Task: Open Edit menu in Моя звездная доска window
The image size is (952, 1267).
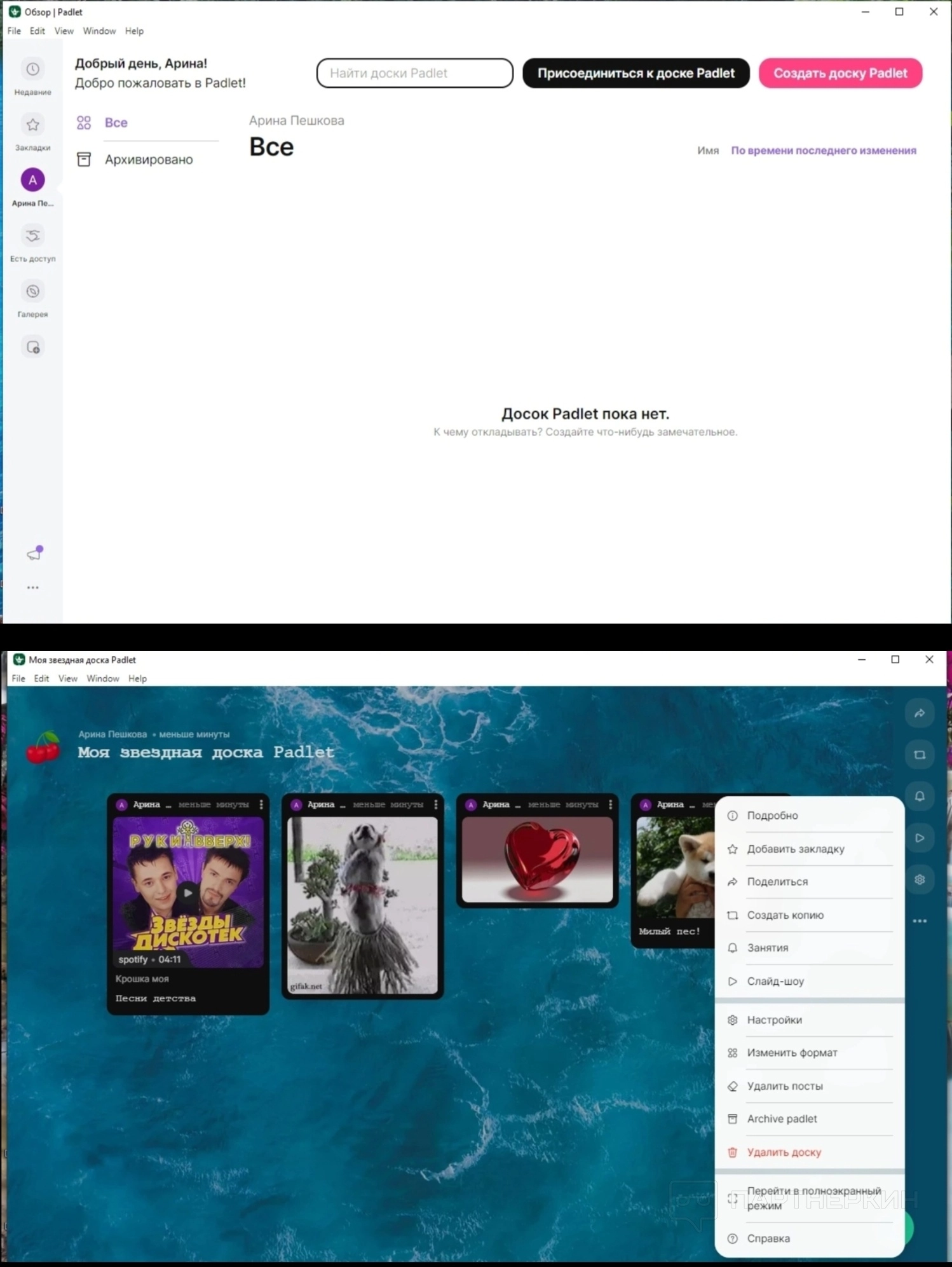Action: (41, 678)
